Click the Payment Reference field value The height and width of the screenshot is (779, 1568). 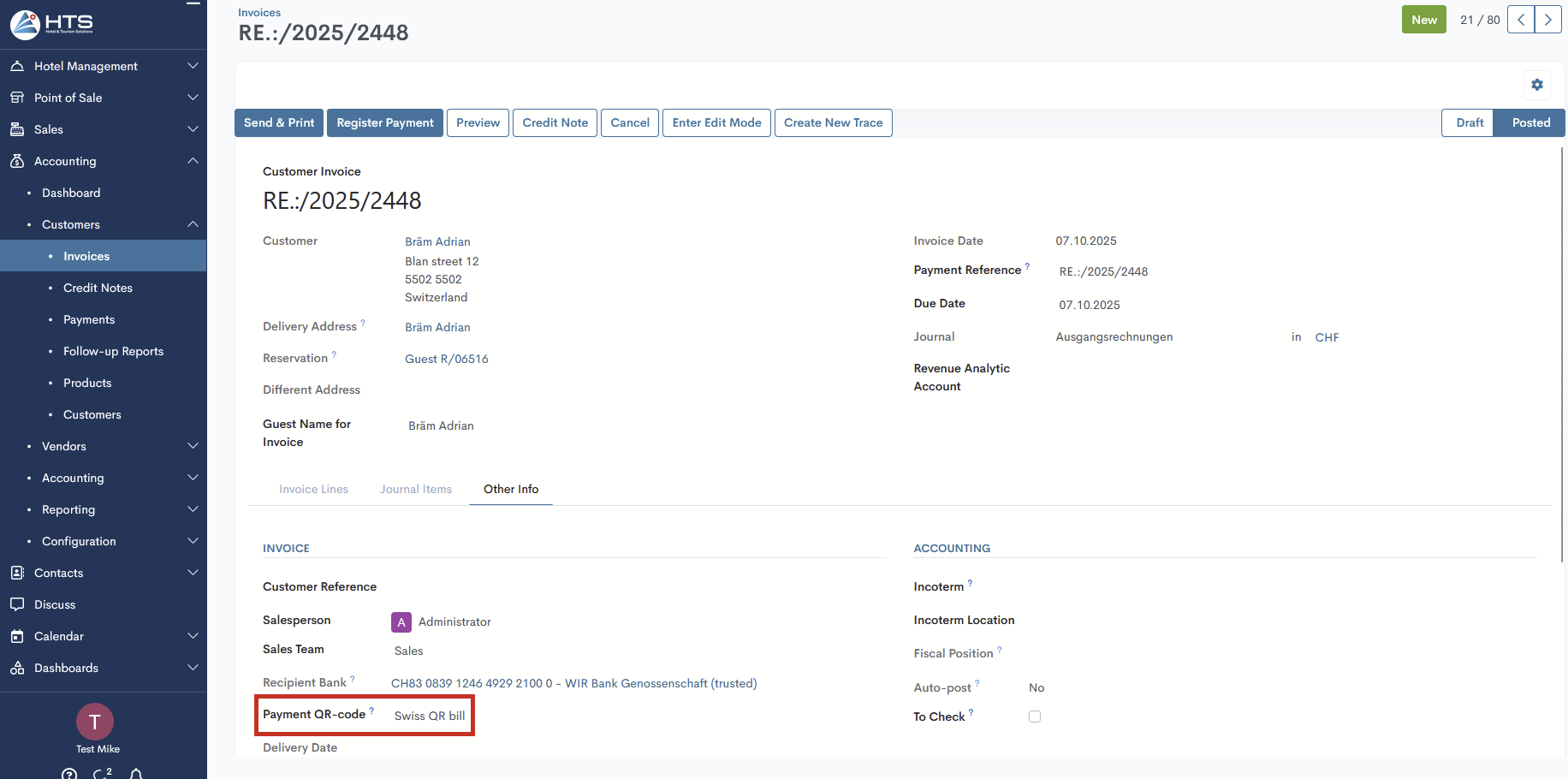click(x=1103, y=271)
